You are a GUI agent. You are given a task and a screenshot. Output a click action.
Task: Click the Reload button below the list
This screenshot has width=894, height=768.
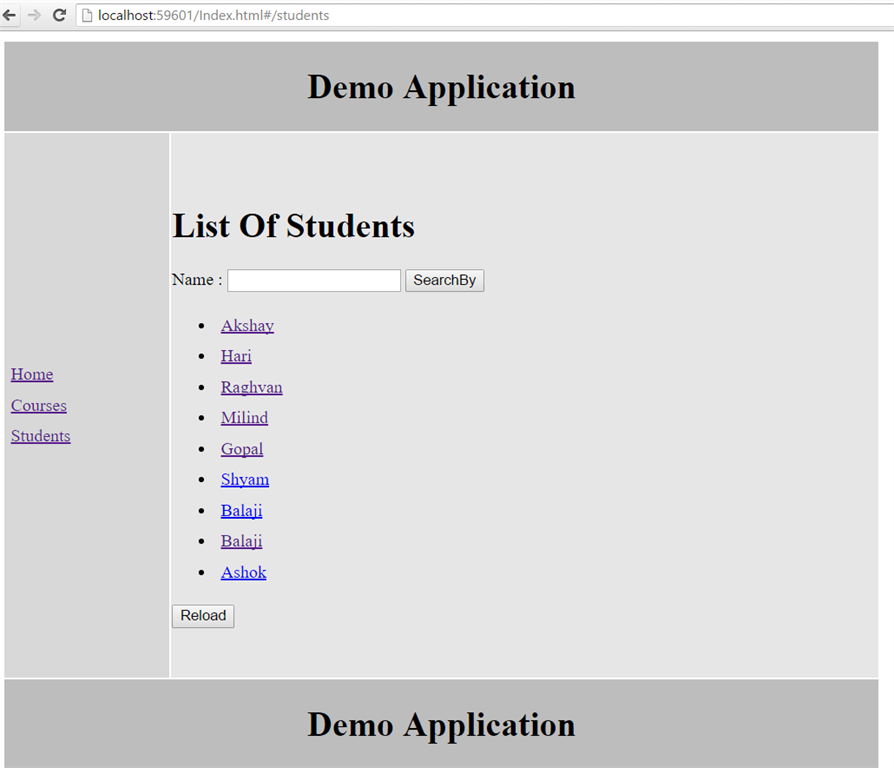(x=203, y=616)
